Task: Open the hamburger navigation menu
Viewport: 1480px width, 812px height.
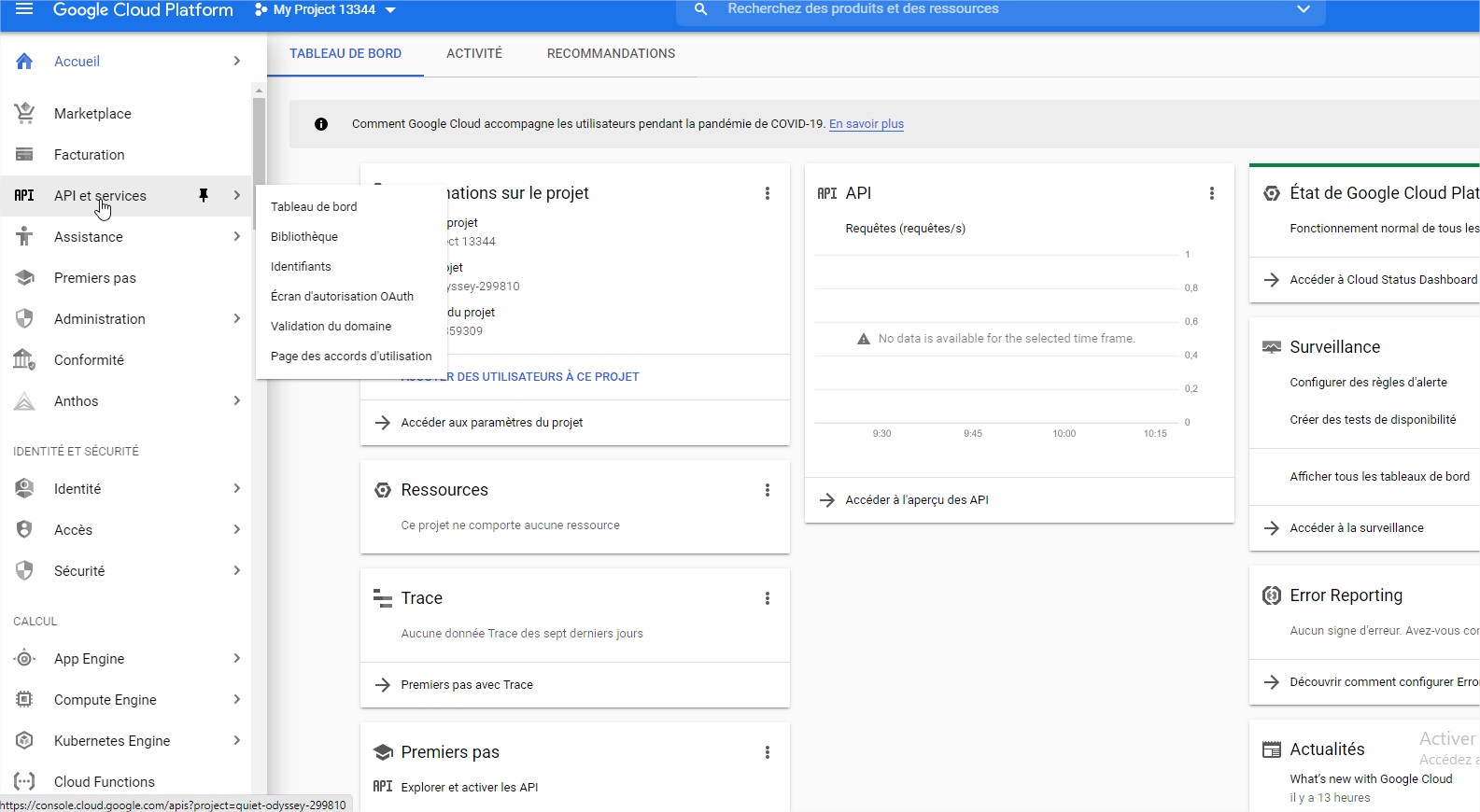Action: click(24, 9)
